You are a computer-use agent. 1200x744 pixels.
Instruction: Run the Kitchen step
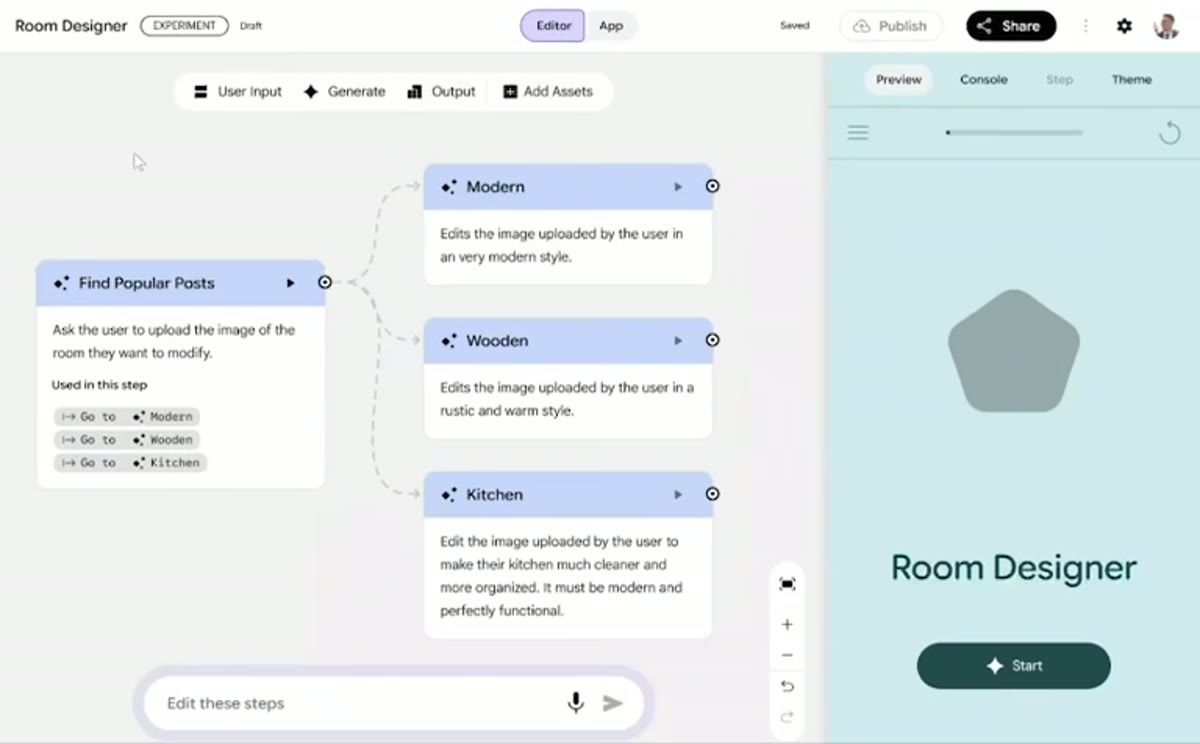pyautogui.click(x=678, y=494)
